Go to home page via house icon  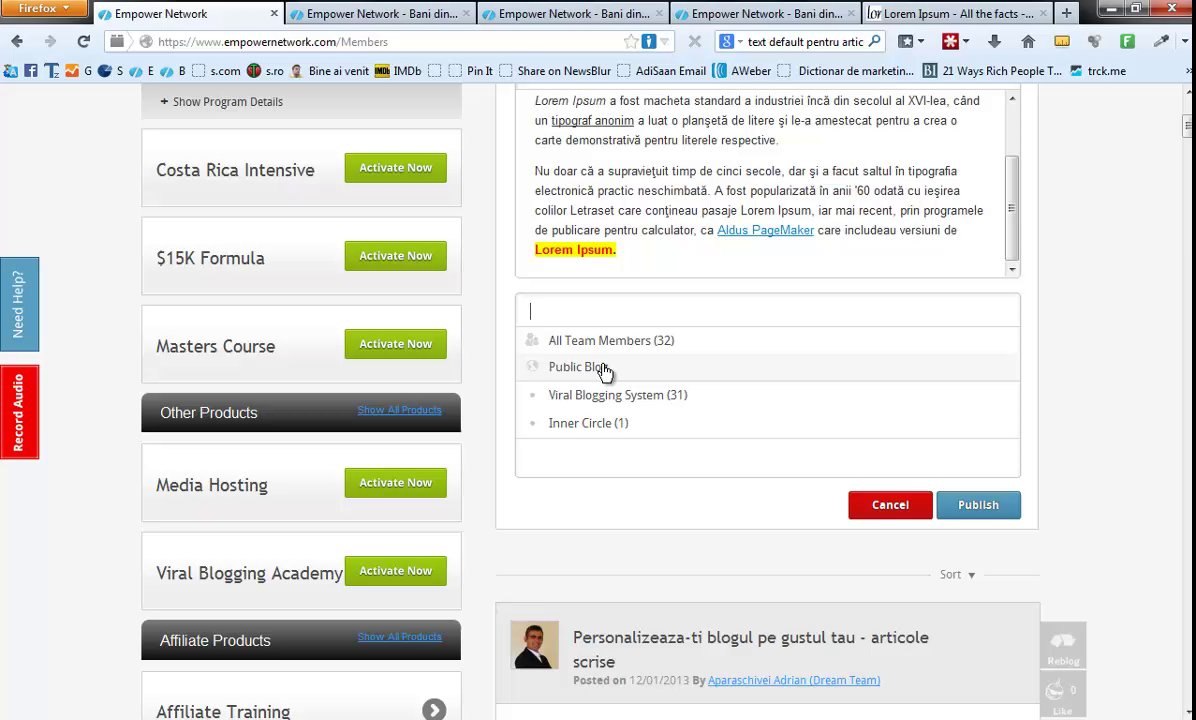(1028, 41)
